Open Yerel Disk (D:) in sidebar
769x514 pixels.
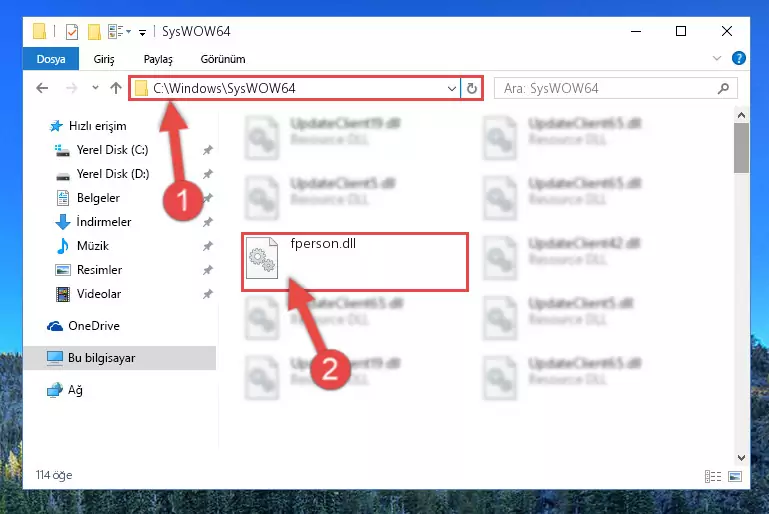pos(113,174)
